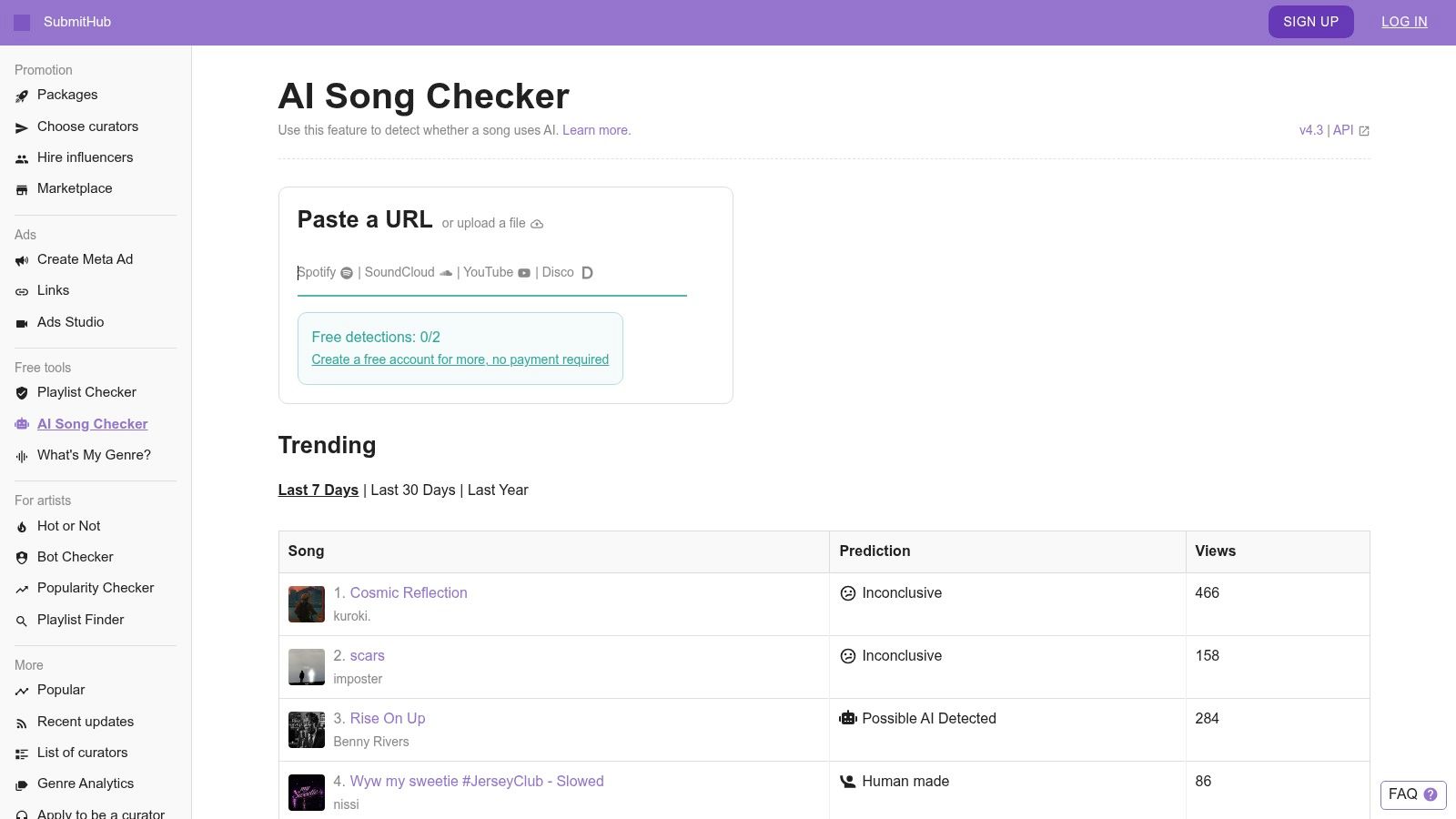Open the scars song link
Image resolution: width=1456 pixels, height=819 pixels.
[x=368, y=655]
